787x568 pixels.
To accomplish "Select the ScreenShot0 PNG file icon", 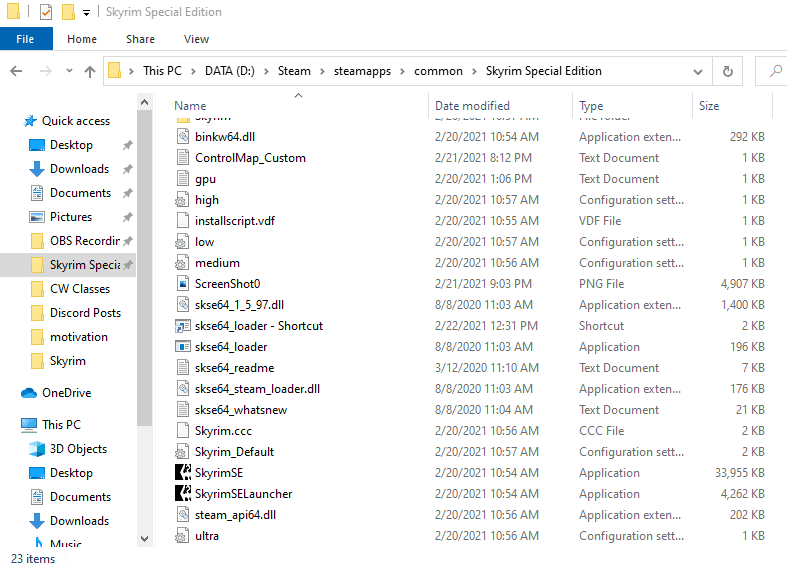I will pos(183,283).
